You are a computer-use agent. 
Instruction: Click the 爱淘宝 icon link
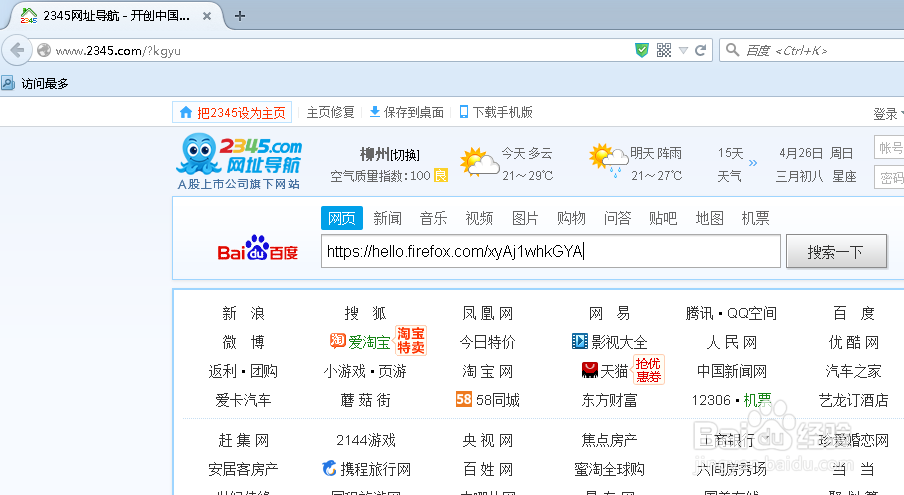(360, 342)
